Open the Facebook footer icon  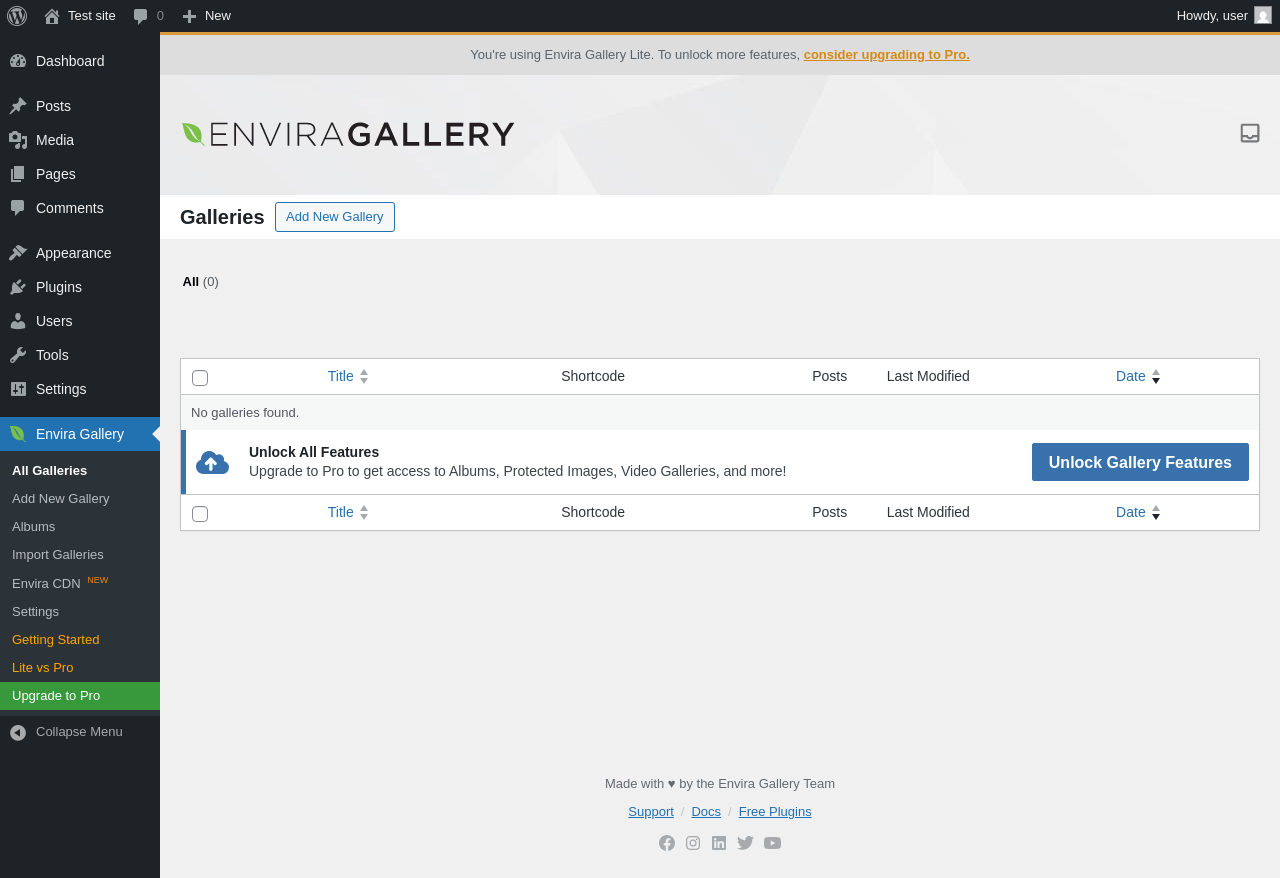[667, 843]
